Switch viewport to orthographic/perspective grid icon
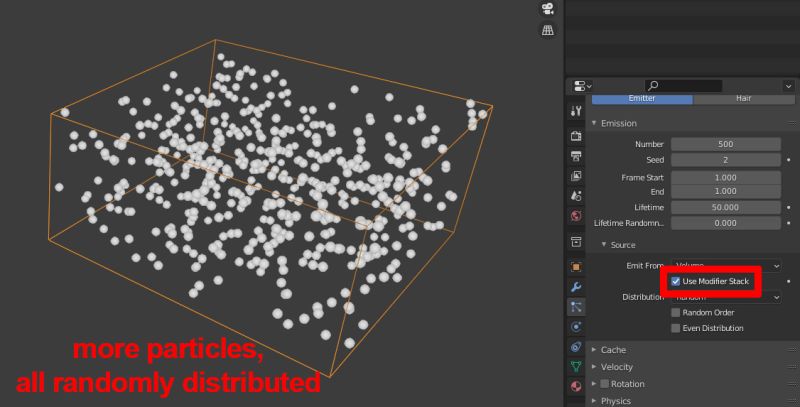The height and width of the screenshot is (407, 800). click(547, 30)
